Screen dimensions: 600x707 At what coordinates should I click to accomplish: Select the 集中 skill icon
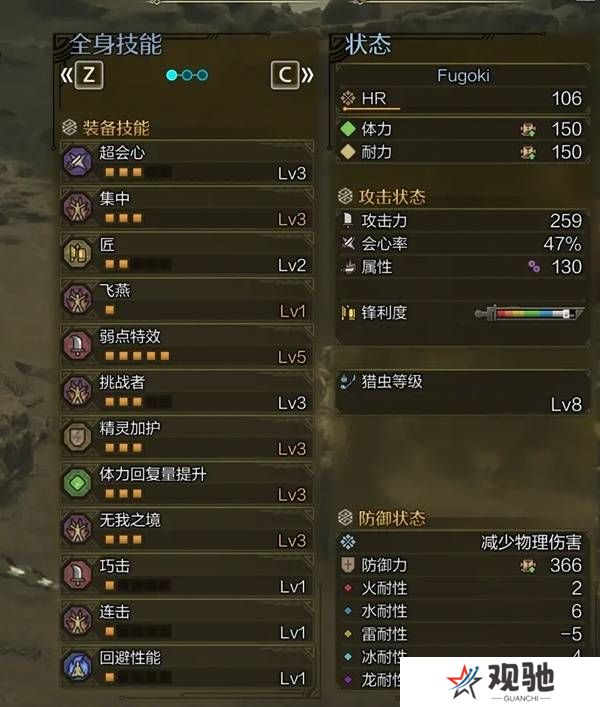tap(78, 207)
